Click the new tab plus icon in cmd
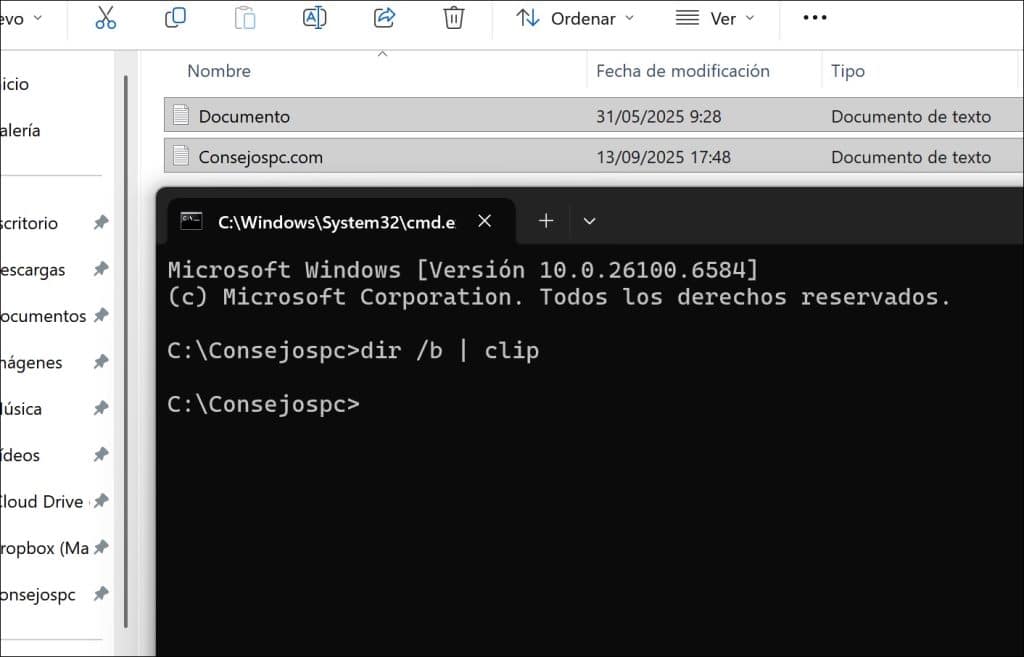This screenshot has height=657, width=1024. (x=545, y=221)
